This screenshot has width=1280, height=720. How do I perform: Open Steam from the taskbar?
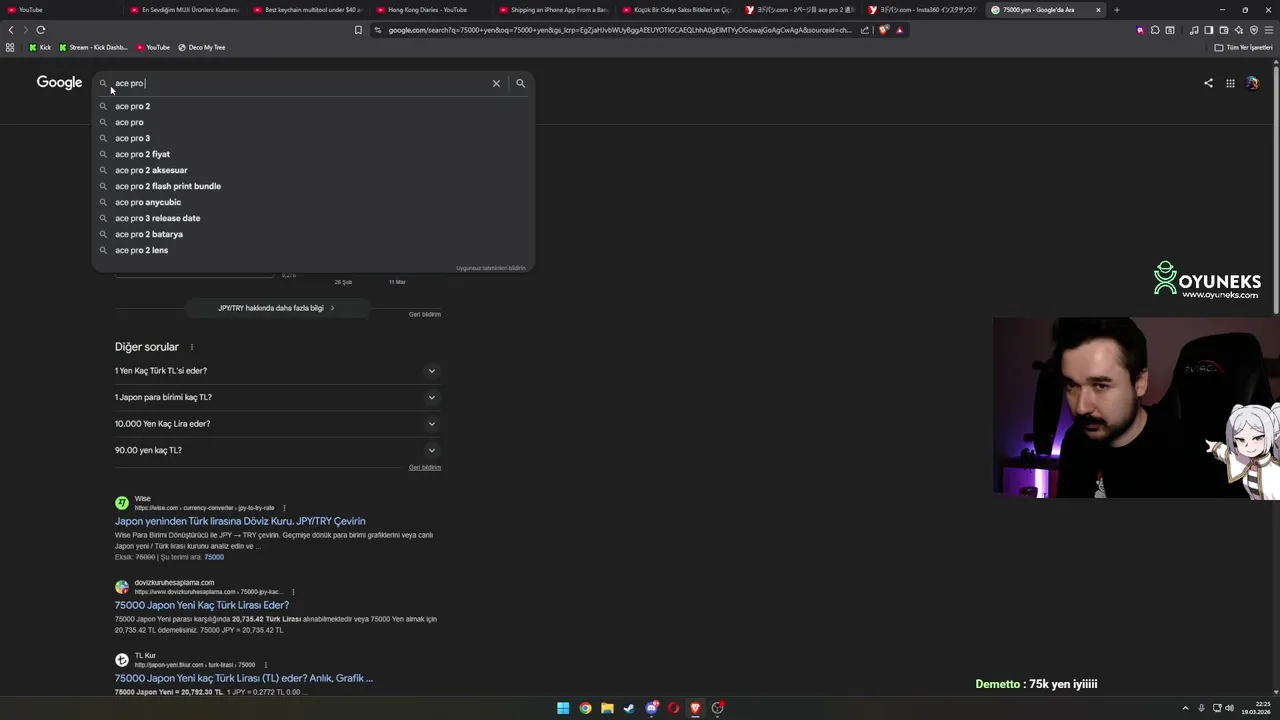(629, 708)
